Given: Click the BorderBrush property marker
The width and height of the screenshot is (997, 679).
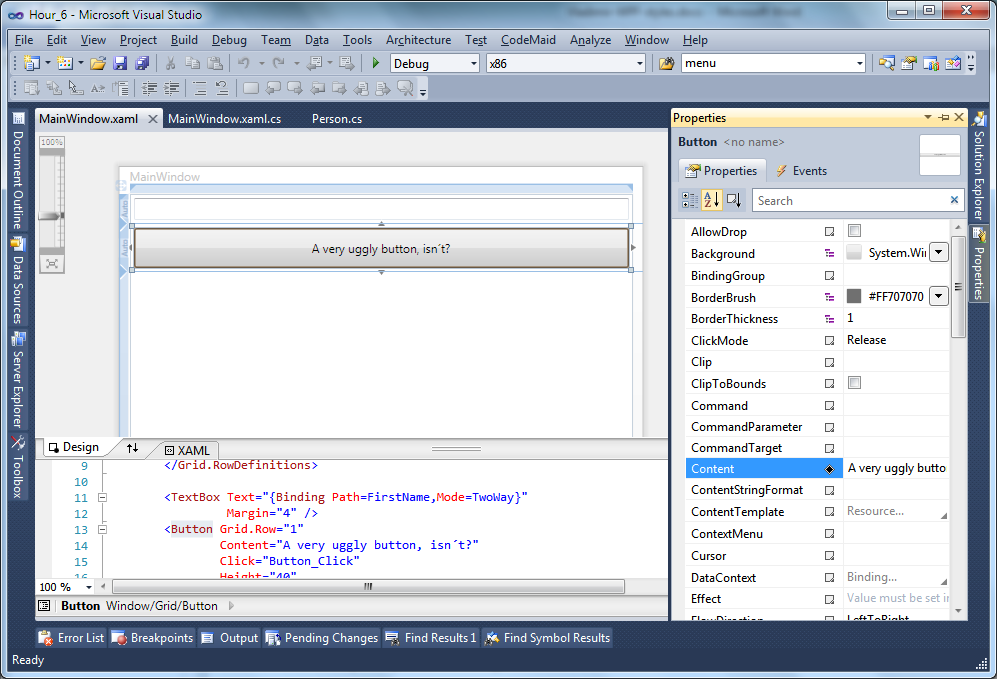Looking at the screenshot, I should (829, 297).
